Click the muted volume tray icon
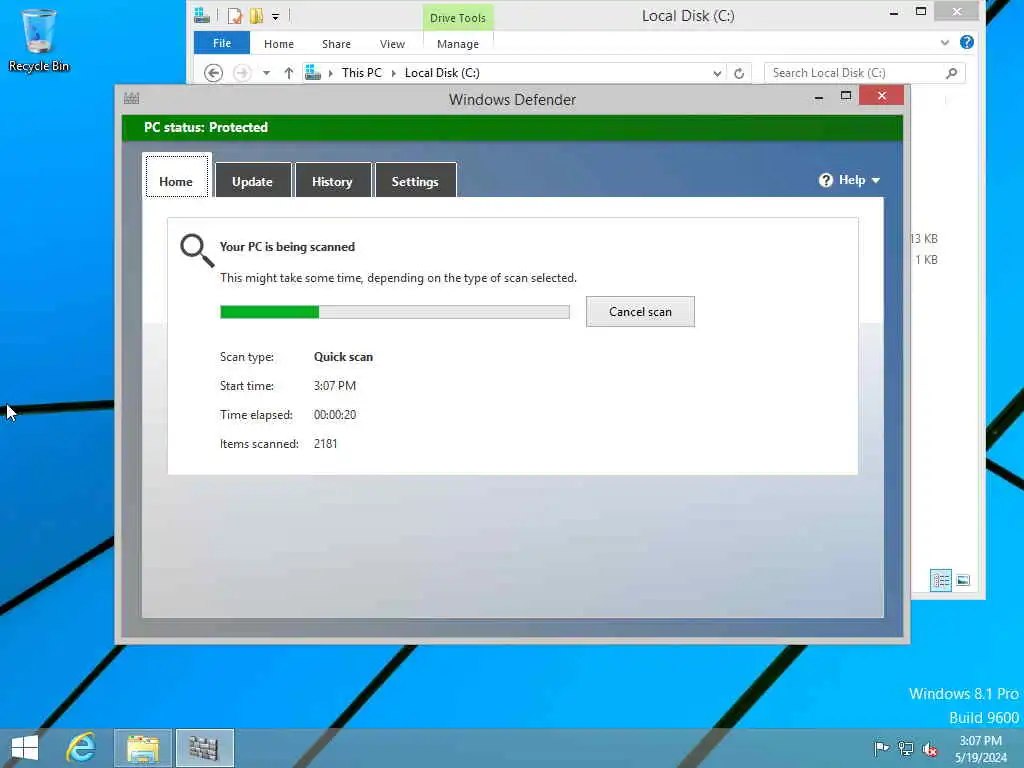Viewport: 1024px width, 768px height. (x=930, y=749)
